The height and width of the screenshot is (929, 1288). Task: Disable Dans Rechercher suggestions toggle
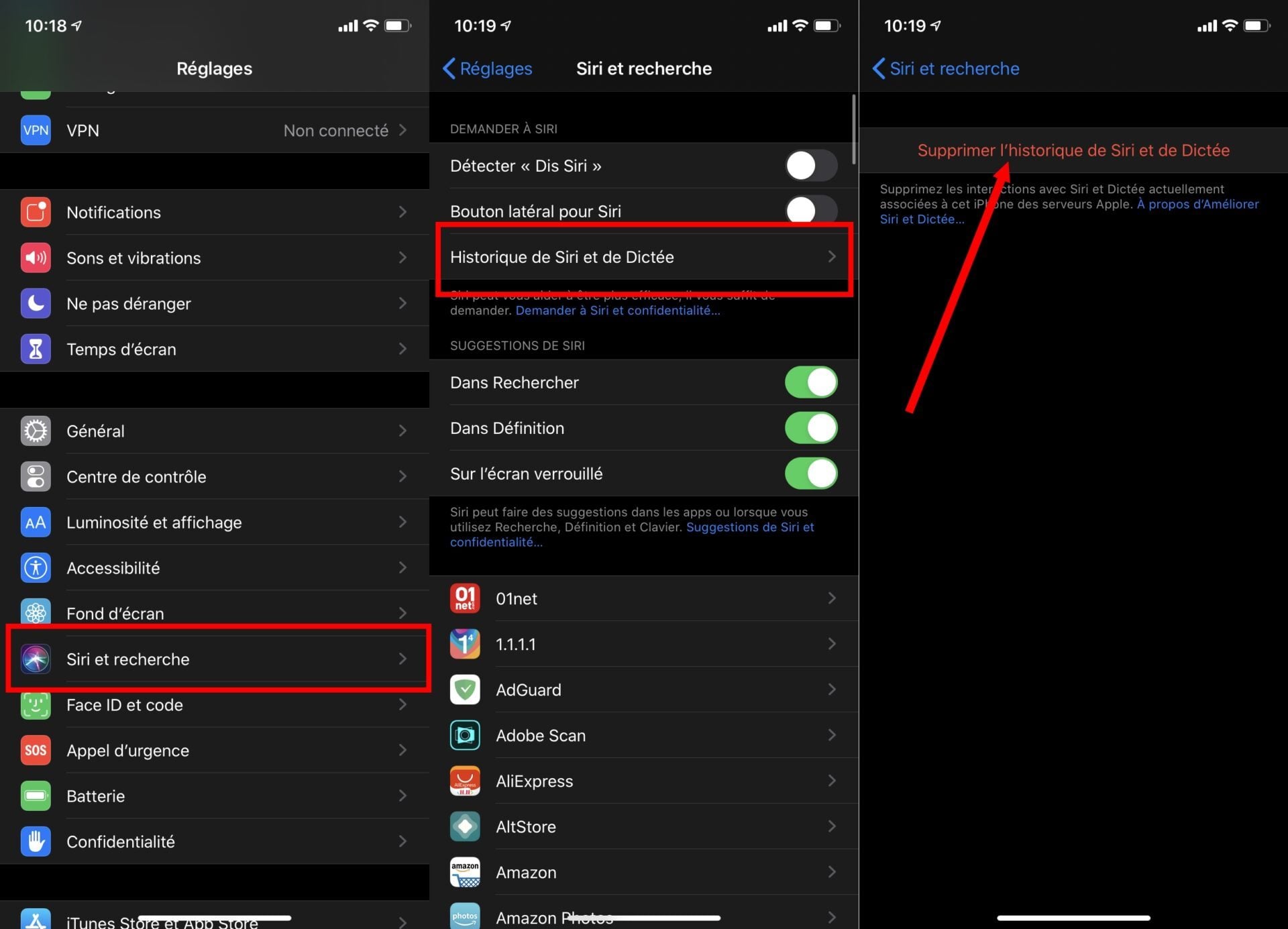tap(811, 382)
